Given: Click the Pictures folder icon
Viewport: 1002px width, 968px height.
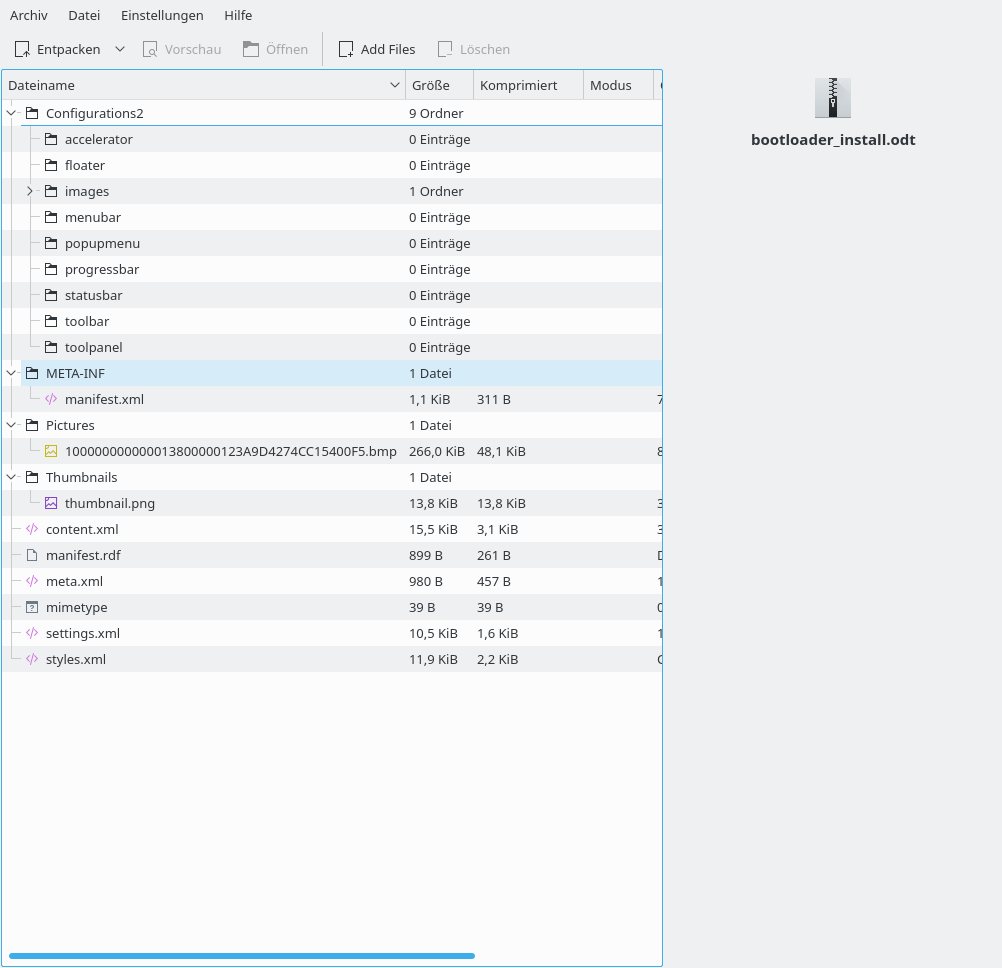Looking at the screenshot, I should (32, 425).
